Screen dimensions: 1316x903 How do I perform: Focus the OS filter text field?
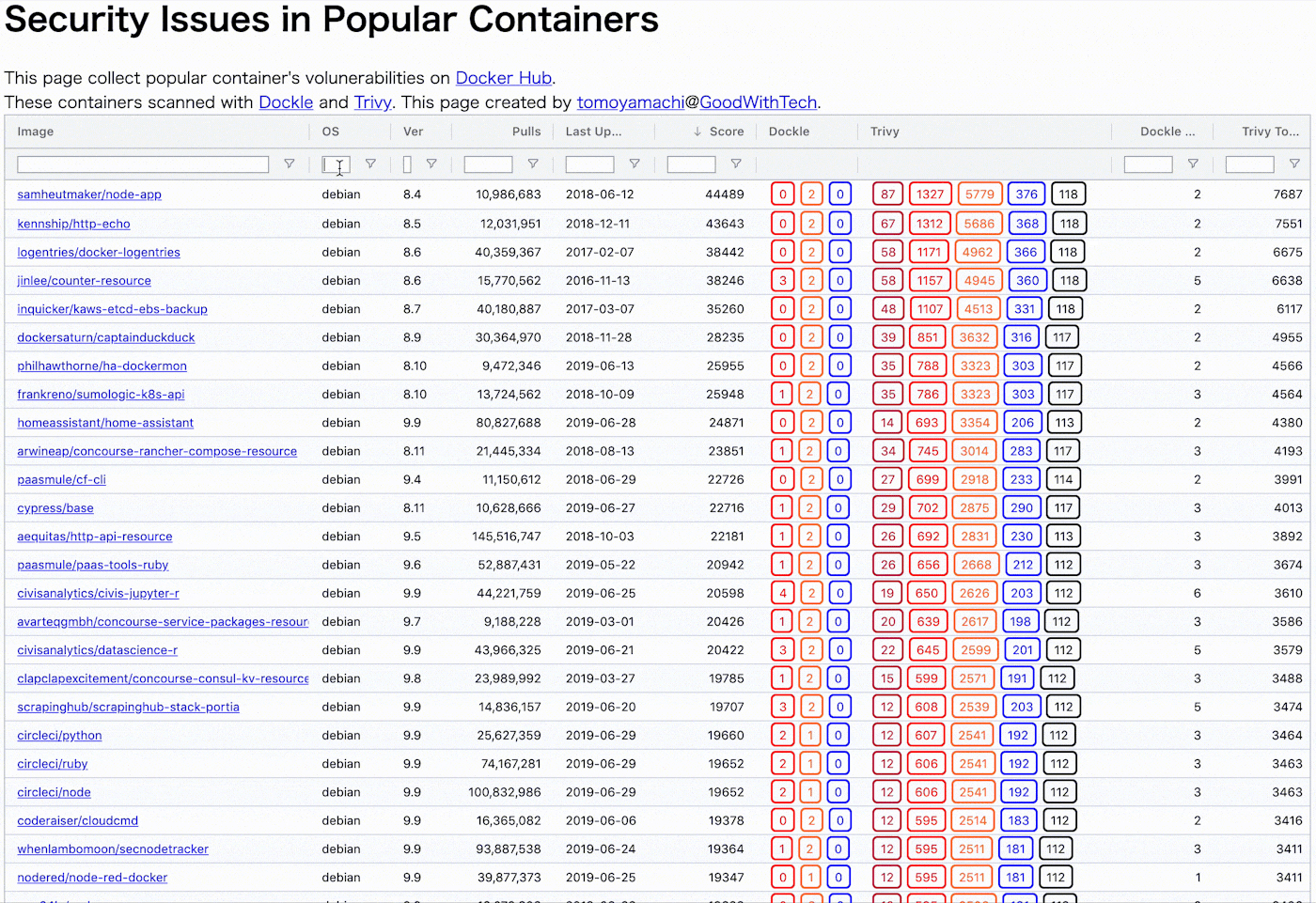336,164
